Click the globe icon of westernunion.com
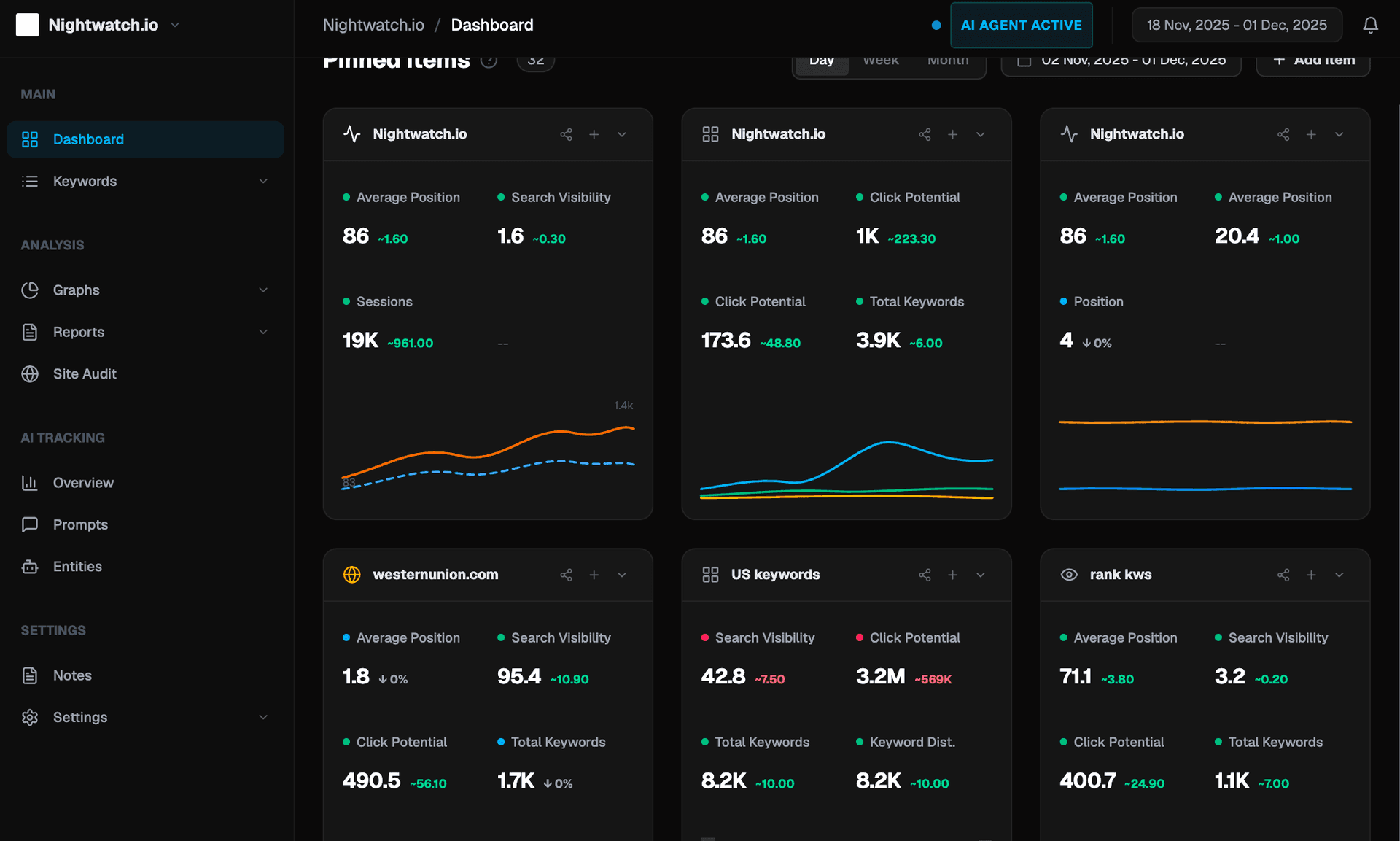Viewport: 1400px width, 841px height. [351, 575]
